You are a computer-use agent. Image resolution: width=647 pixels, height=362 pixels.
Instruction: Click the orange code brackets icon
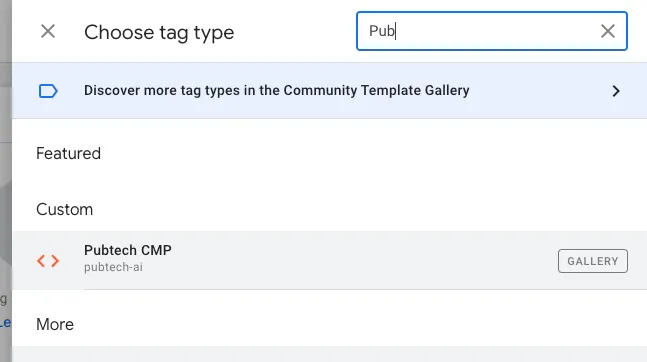pos(48,261)
